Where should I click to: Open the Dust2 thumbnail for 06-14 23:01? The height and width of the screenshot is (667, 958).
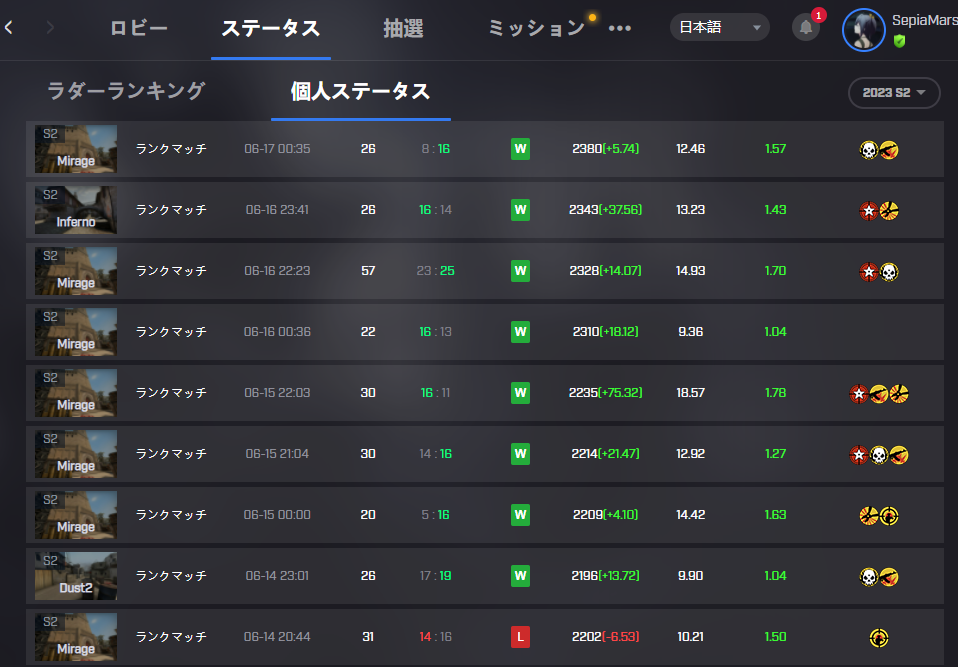click(x=76, y=576)
